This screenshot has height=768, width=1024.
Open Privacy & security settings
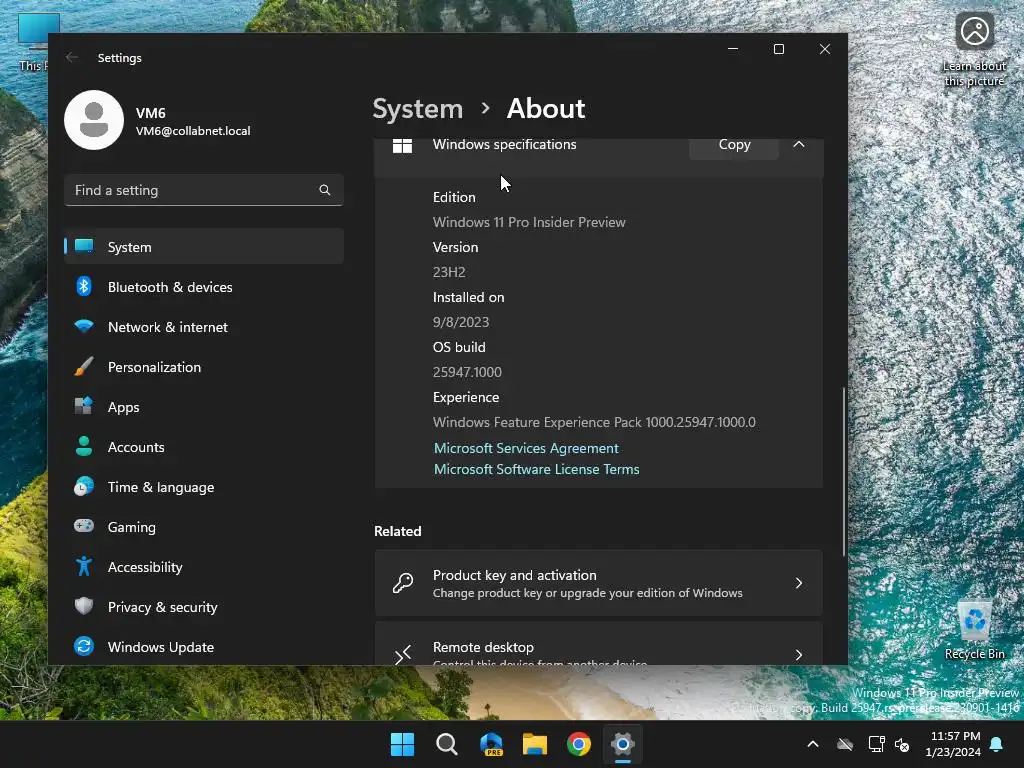click(x=204, y=607)
